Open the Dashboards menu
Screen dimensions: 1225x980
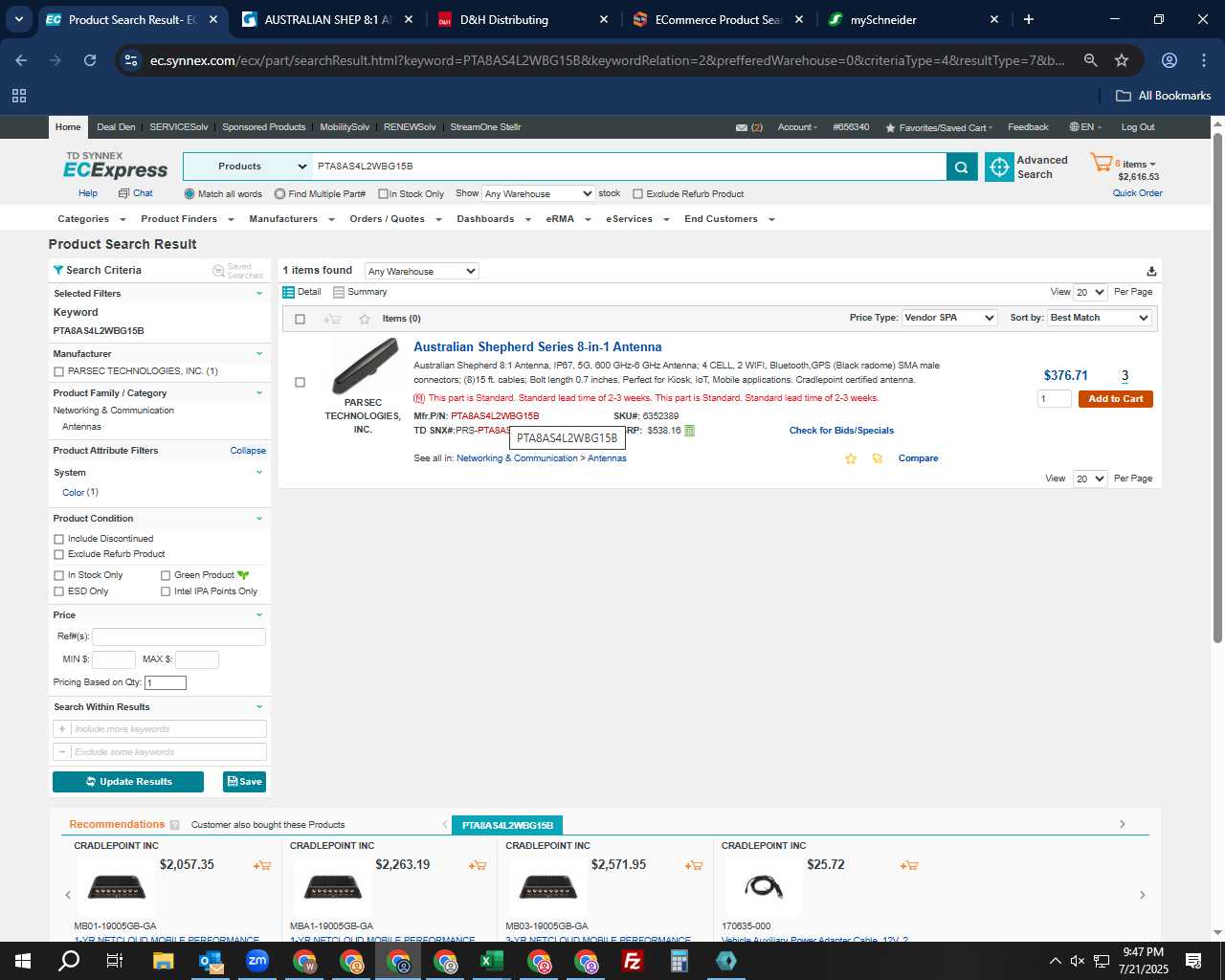493,219
